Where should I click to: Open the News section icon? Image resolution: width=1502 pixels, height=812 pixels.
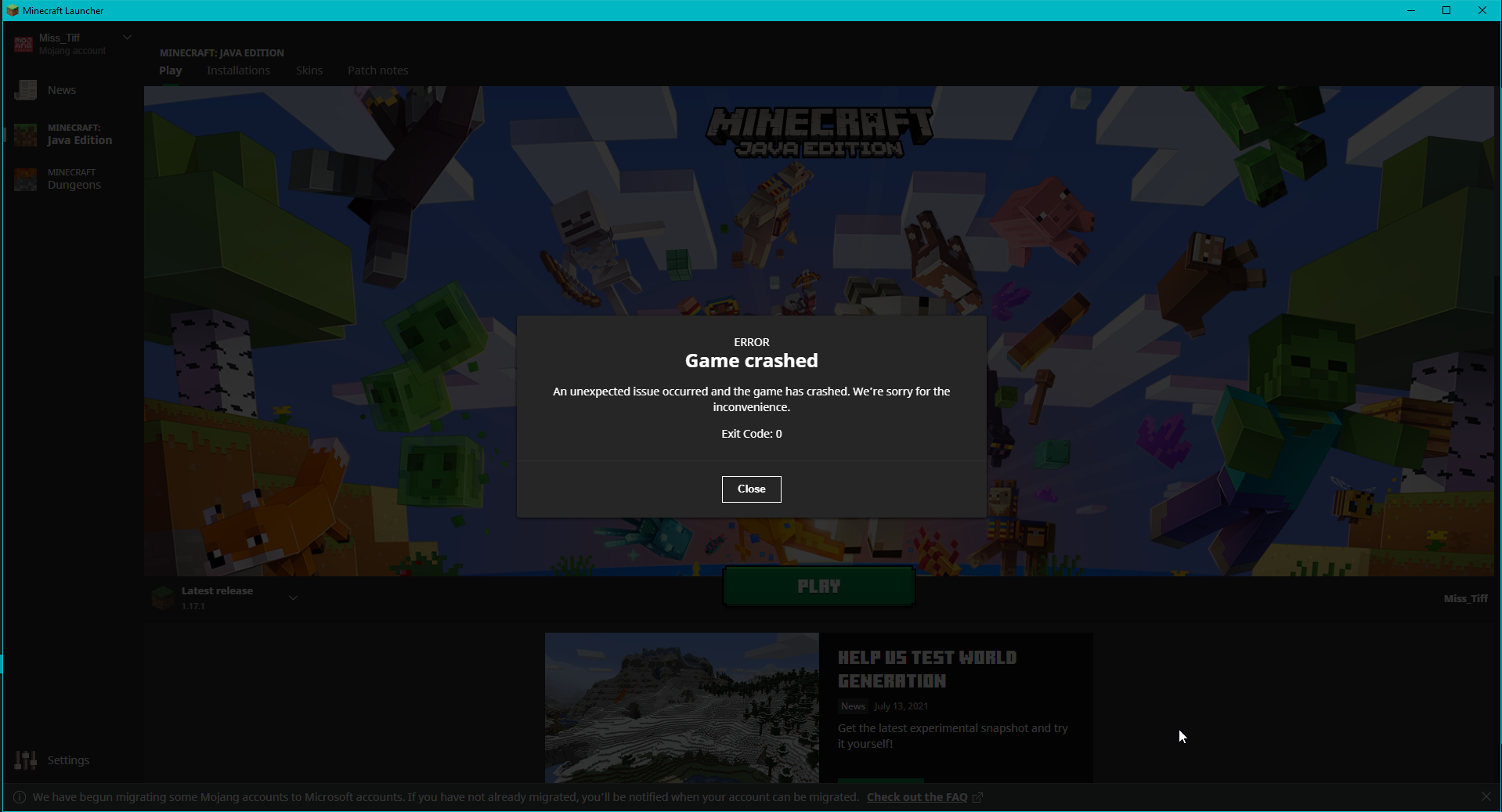pyautogui.click(x=25, y=90)
